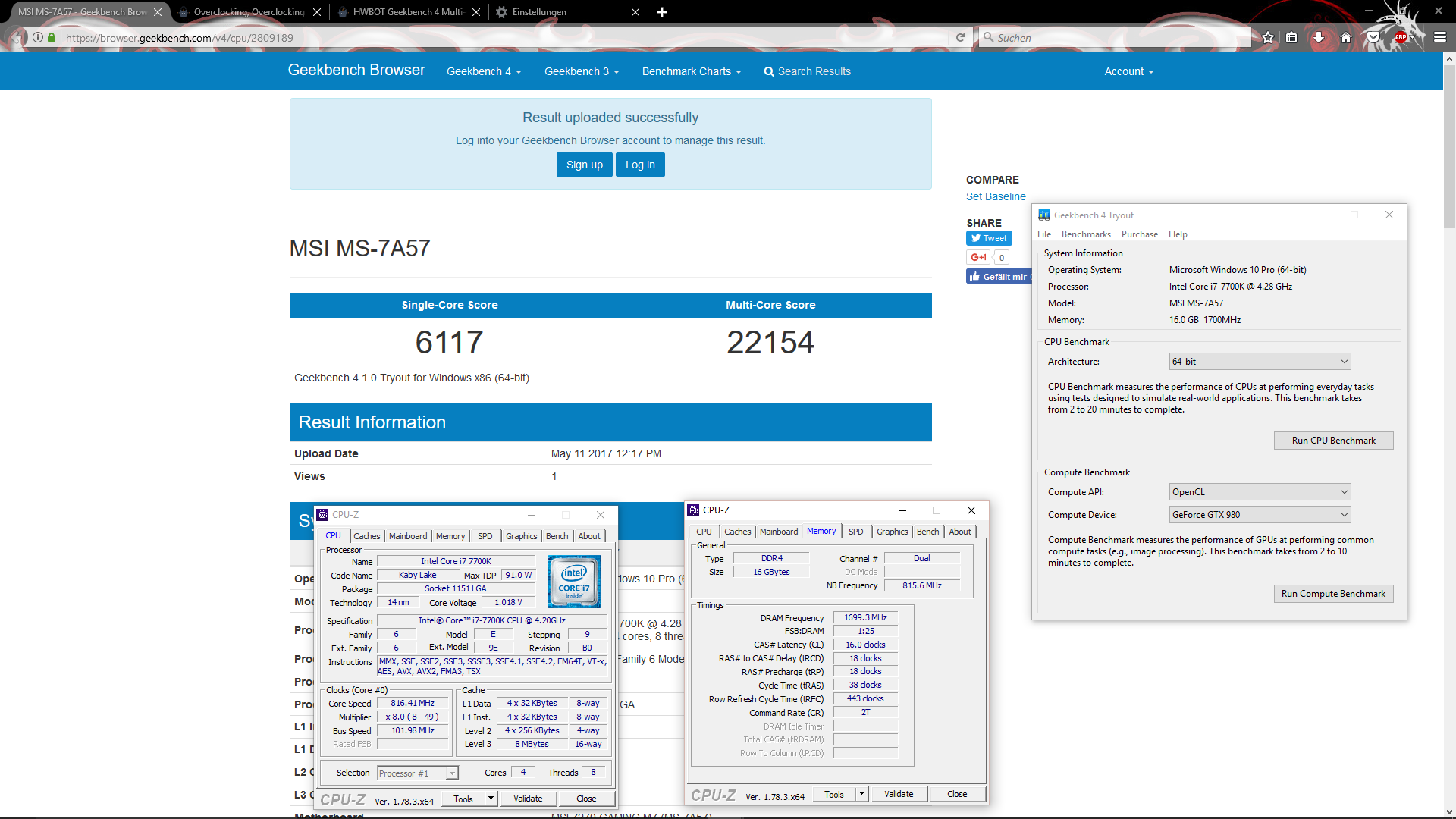
Task: Click the Facebook Gefällt mir button
Action: click(999, 277)
